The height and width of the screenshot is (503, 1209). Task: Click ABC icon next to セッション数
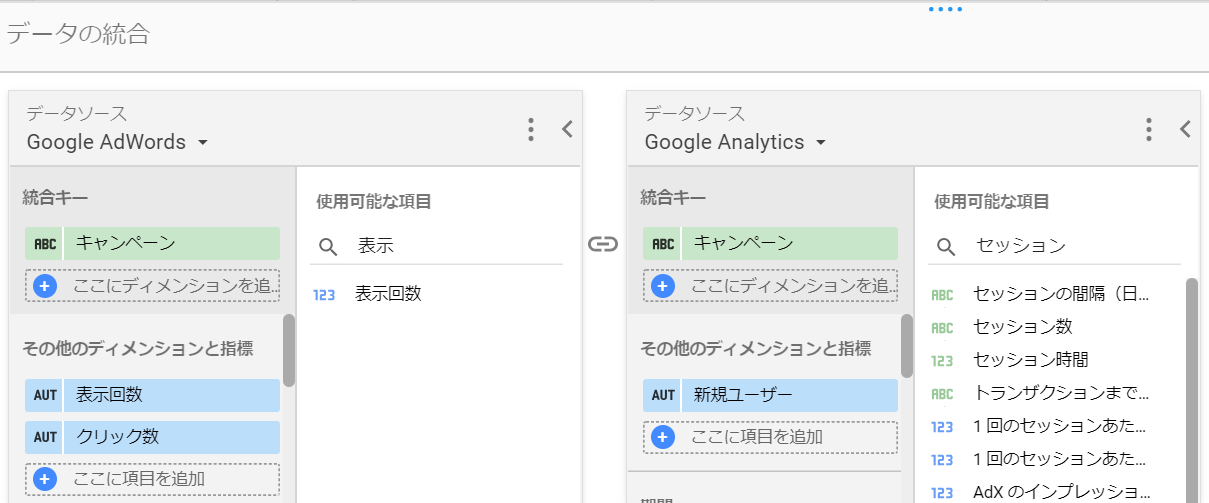[942, 328]
